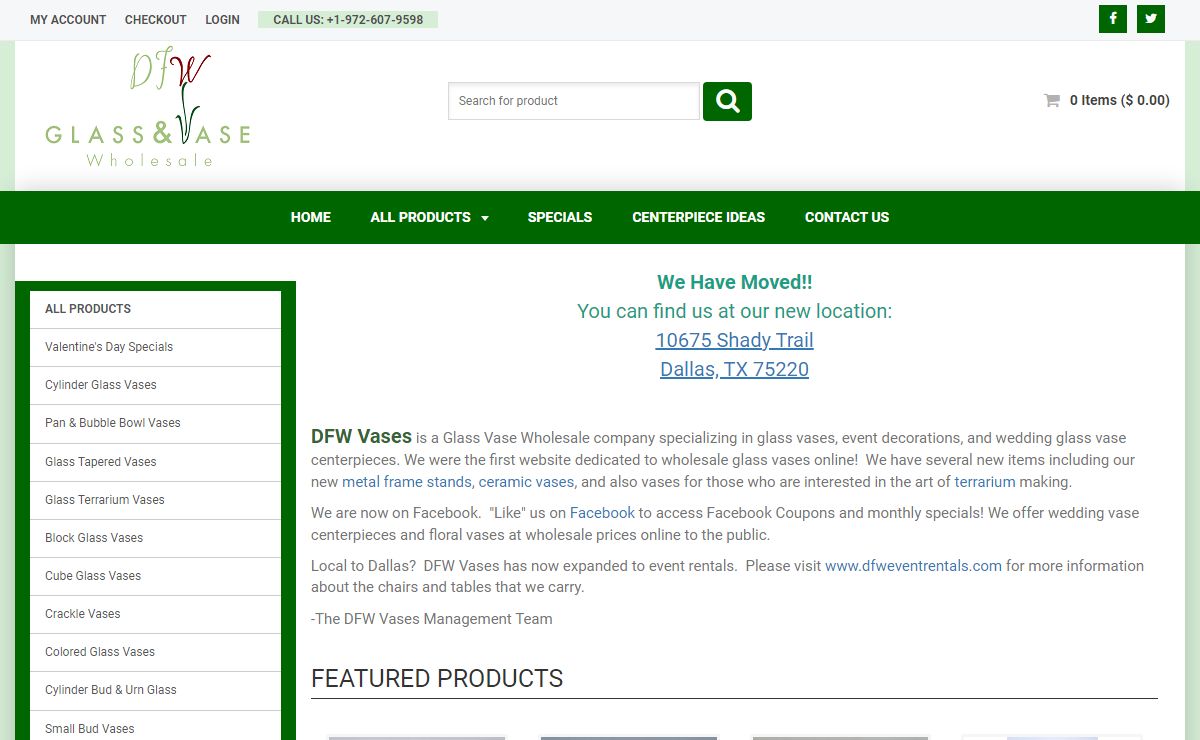
Task: Open Pan & Bubble Bowl Vases category
Action: [156, 423]
